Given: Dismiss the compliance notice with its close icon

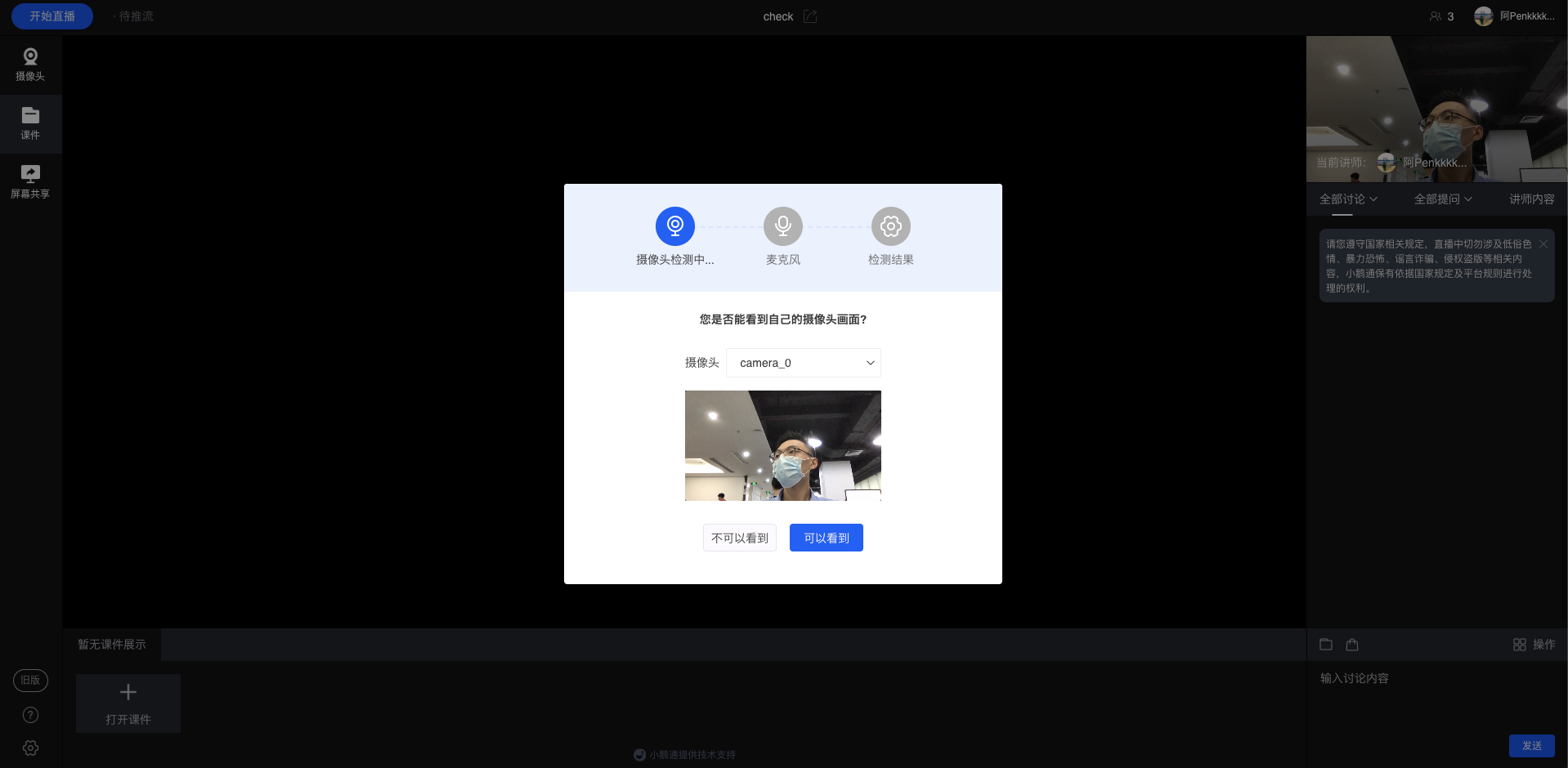Looking at the screenshot, I should coord(1543,244).
